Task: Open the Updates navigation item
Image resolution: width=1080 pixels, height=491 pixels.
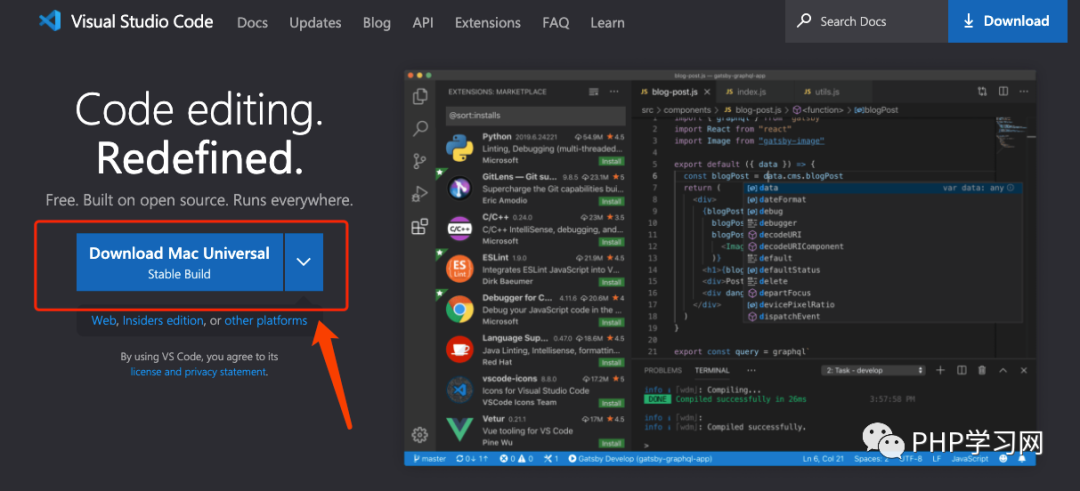Action: coord(315,23)
